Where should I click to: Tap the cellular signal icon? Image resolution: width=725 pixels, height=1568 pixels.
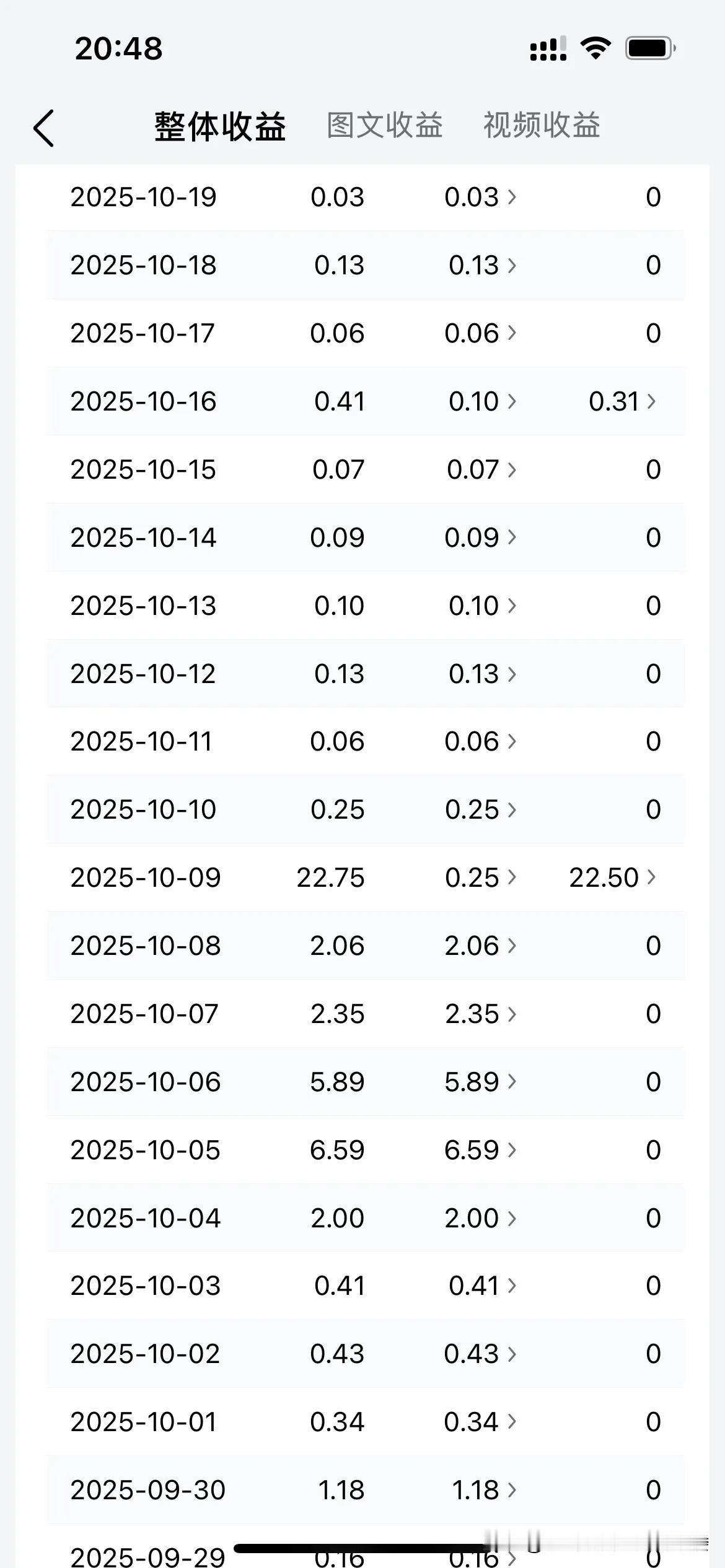[x=548, y=48]
